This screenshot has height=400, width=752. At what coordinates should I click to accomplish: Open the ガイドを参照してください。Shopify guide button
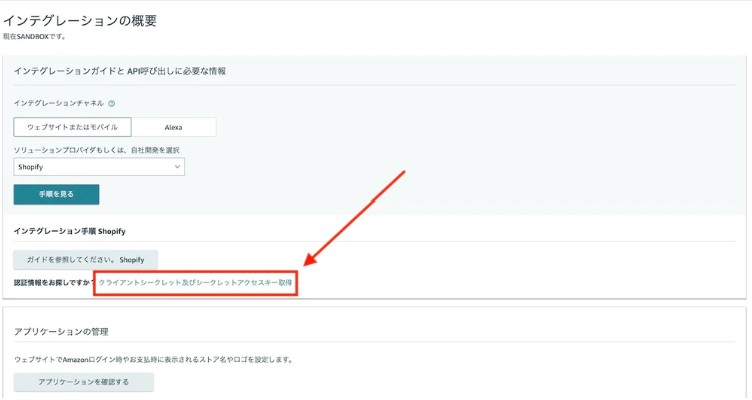pos(85,259)
